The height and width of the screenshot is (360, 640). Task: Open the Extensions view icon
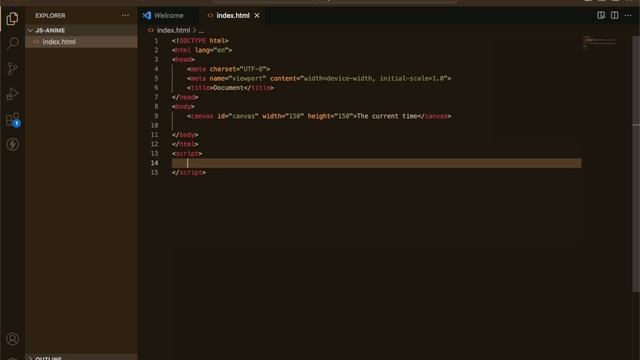pyautogui.click(x=12, y=120)
